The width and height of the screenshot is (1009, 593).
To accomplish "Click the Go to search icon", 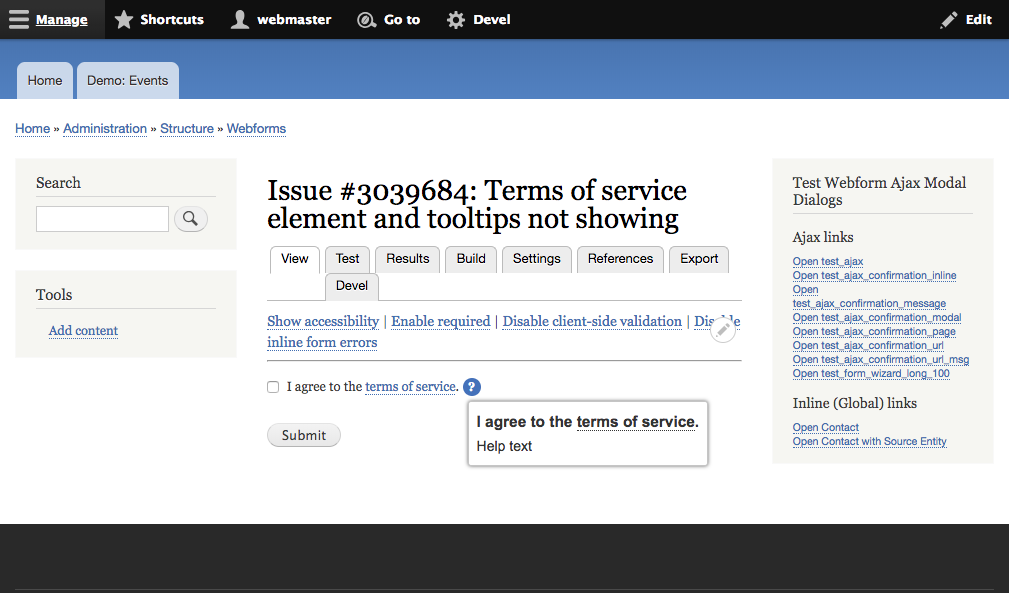I will point(366,20).
